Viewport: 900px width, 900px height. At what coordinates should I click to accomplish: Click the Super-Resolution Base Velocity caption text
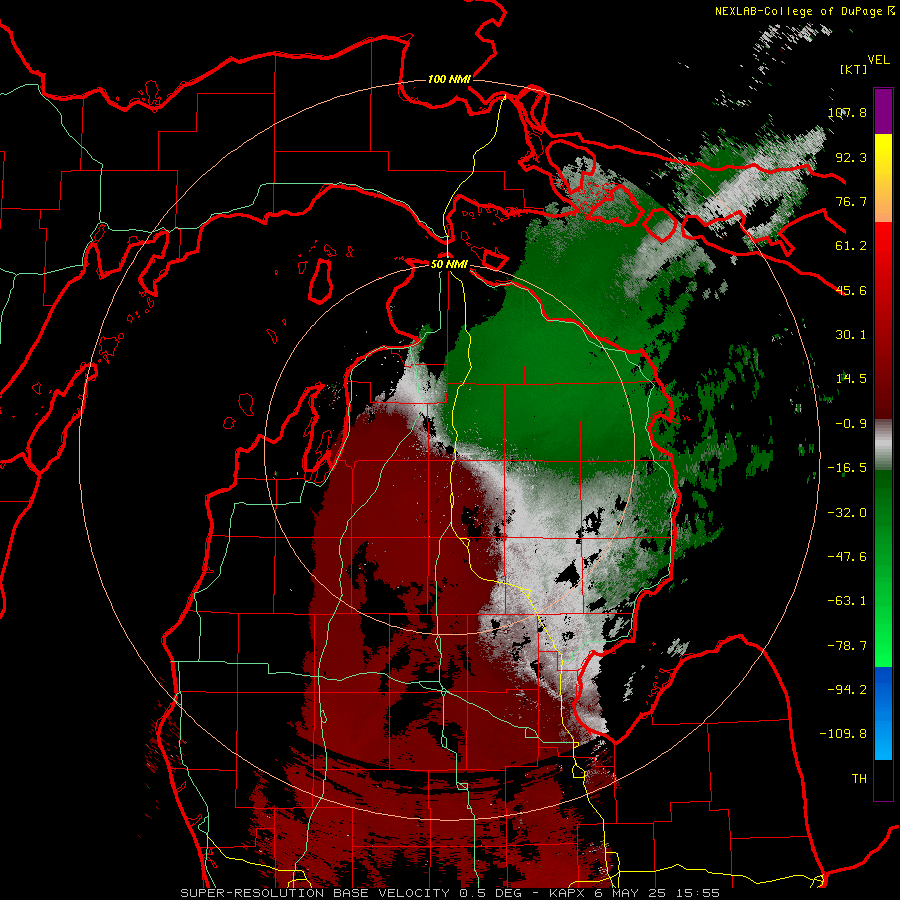(x=450, y=893)
